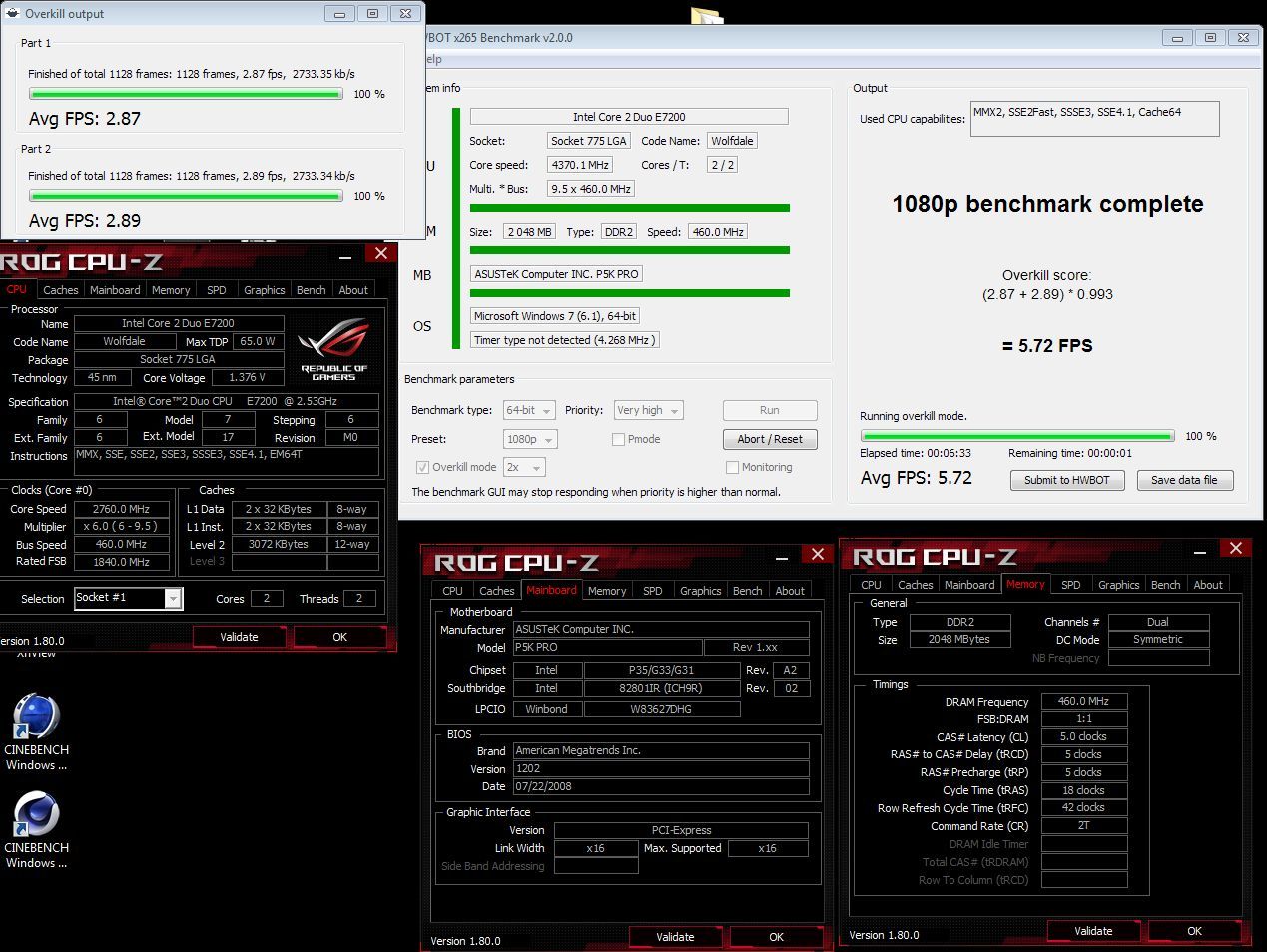Open SPD tab in Mainboard CPU-Z window
This screenshot has height=952, width=1267.
[x=653, y=591]
